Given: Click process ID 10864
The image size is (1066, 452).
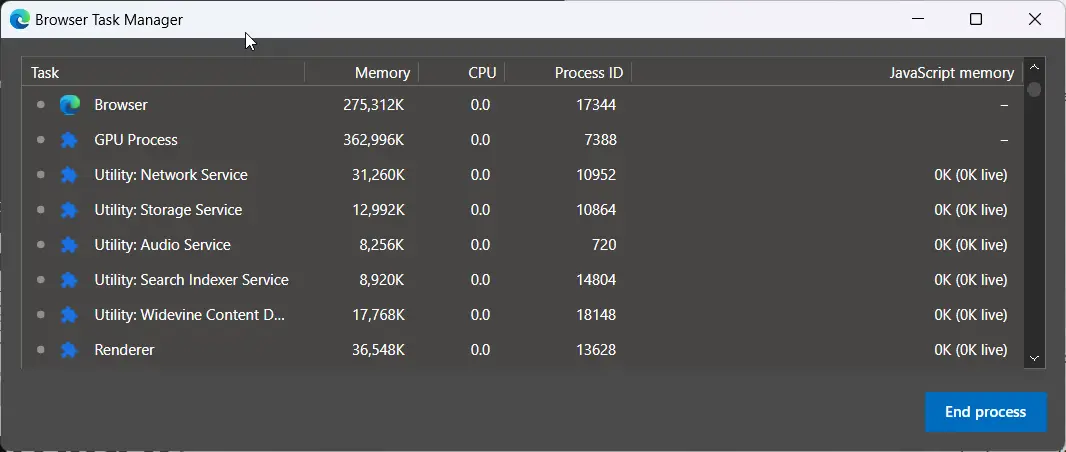Looking at the screenshot, I should [596, 210].
